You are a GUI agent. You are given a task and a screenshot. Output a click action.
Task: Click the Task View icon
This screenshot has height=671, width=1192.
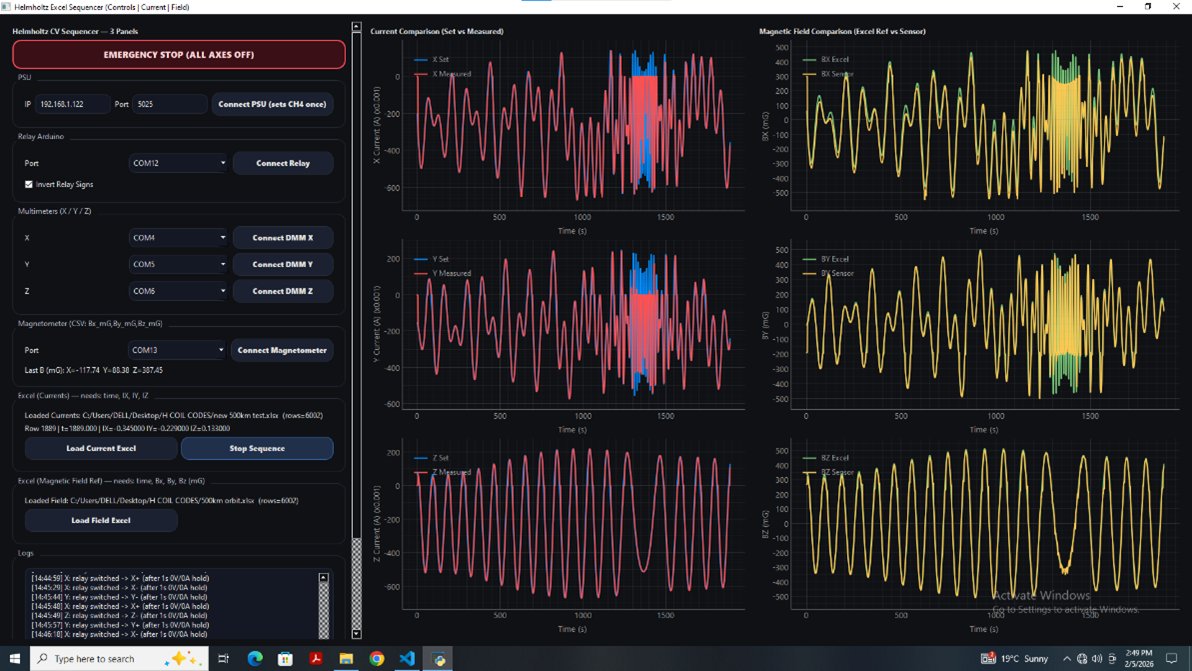[x=224, y=658]
